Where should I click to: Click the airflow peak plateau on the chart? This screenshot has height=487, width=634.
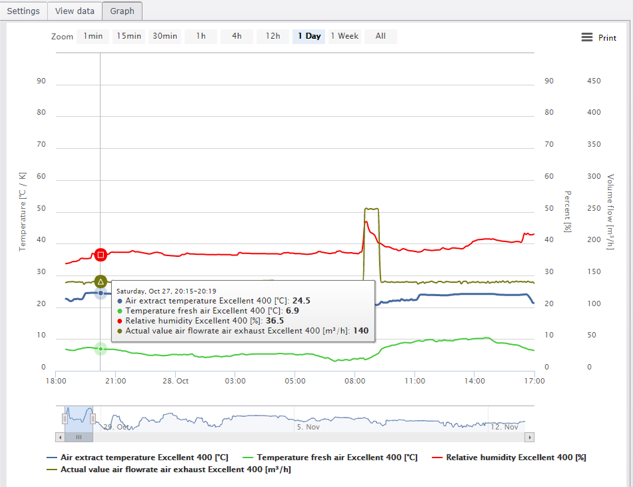point(372,209)
